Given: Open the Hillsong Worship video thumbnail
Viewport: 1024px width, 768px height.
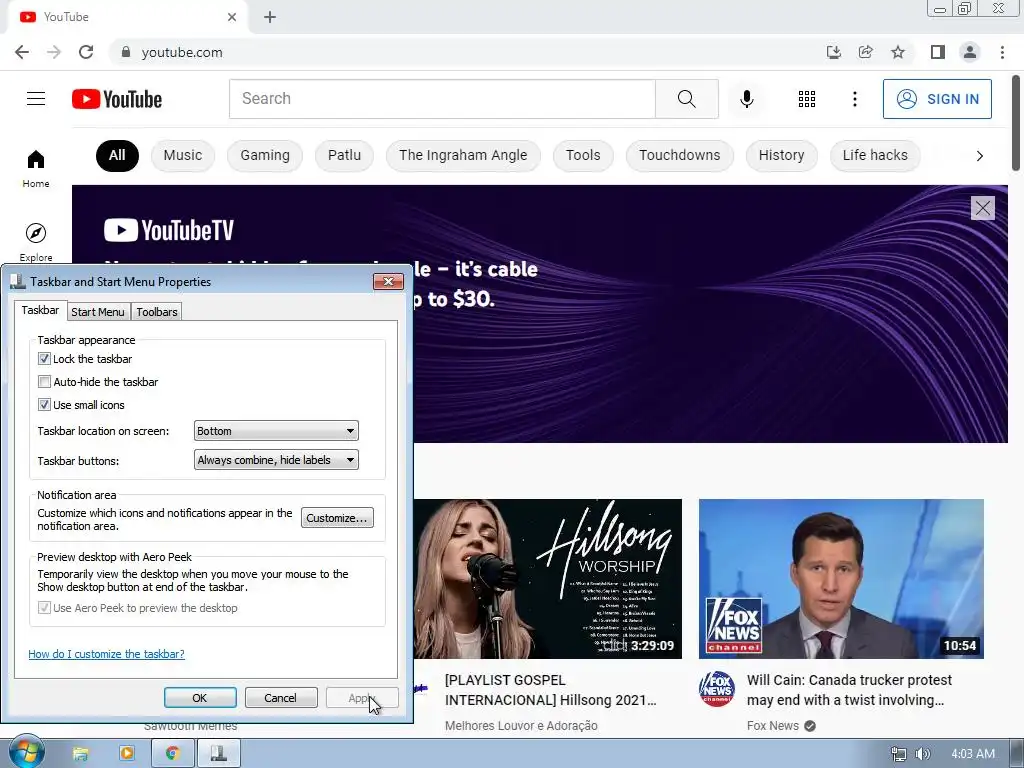Looking at the screenshot, I should click(547, 579).
